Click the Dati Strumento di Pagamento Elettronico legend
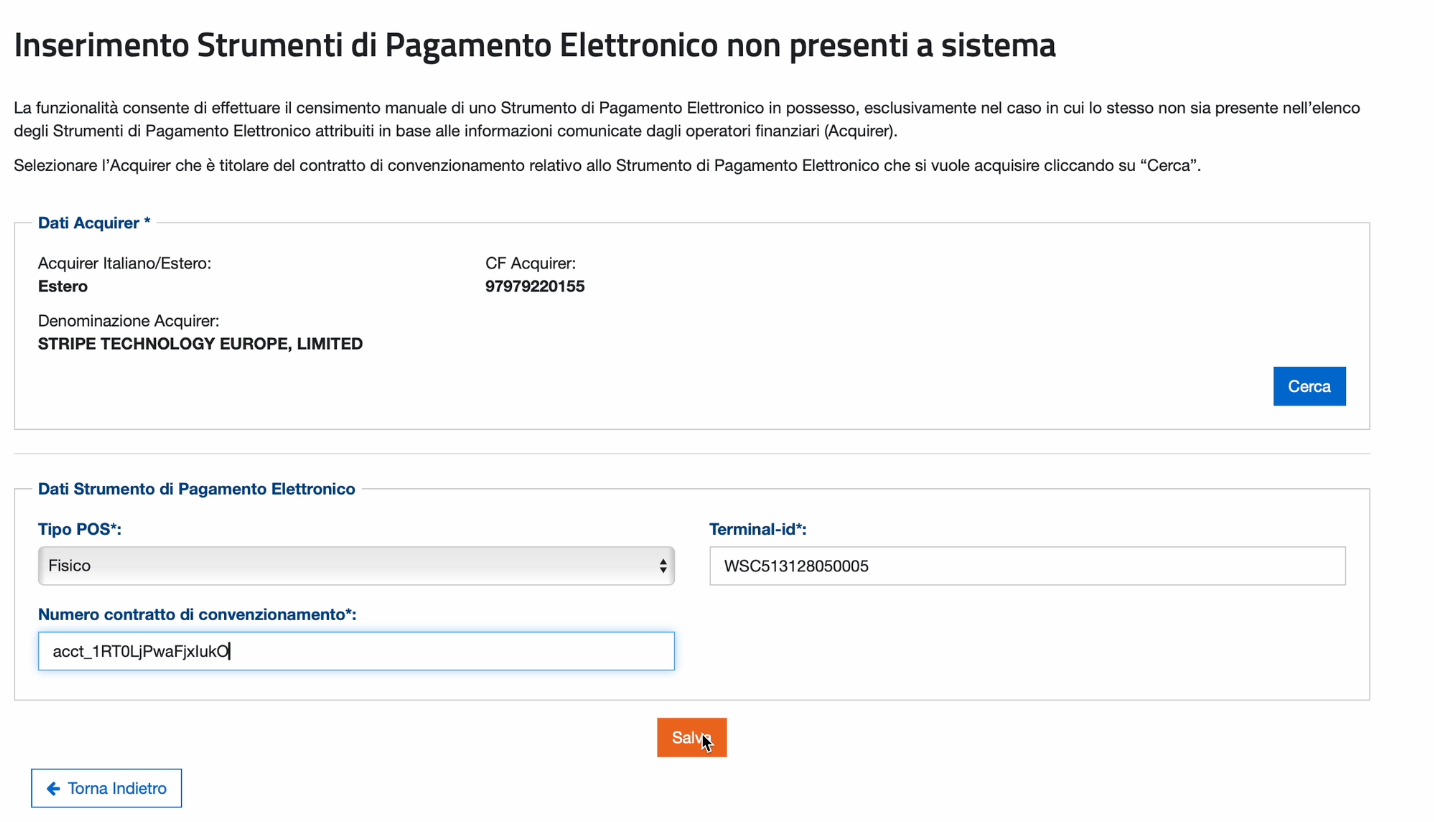This screenshot has height=822, width=1434. (x=196, y=489)
